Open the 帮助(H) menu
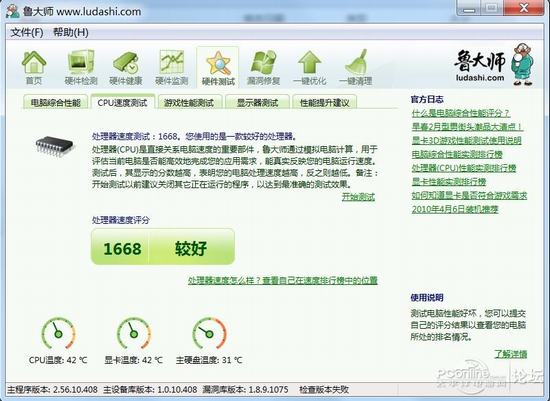This screenshot has height=401, width=550. [71, 33]
